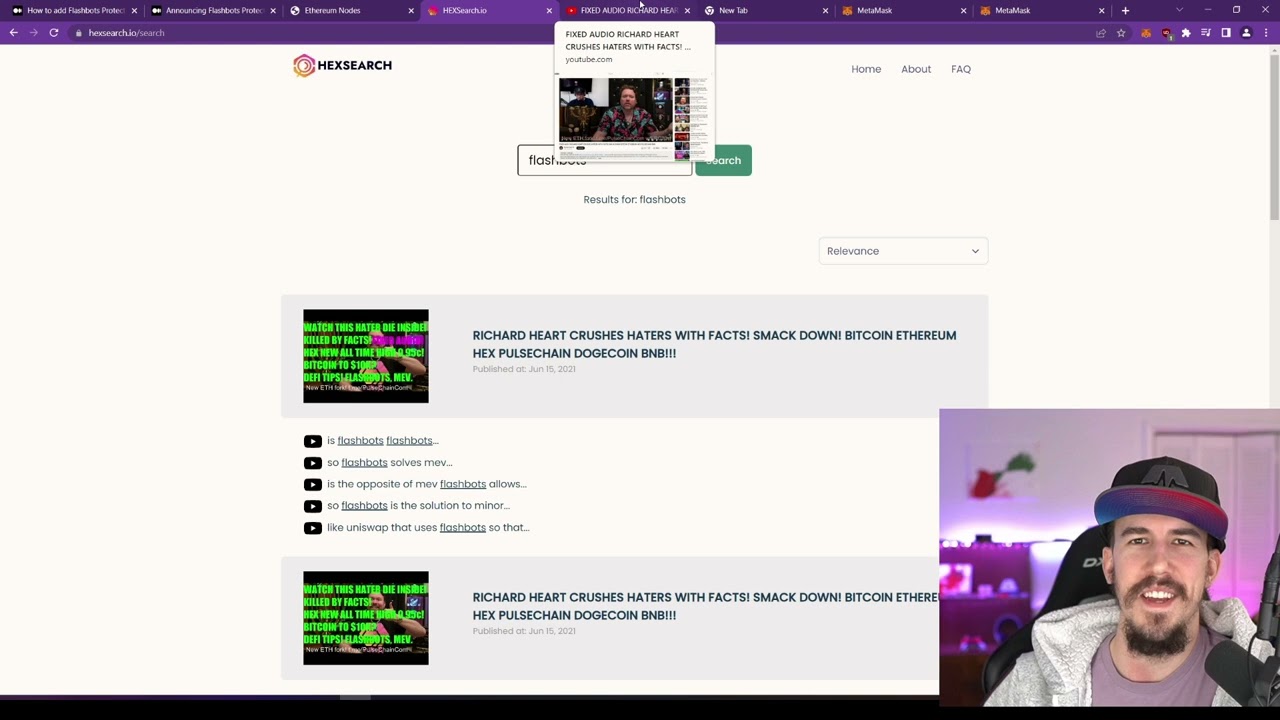Click the HEXSEARCH logo

(x=342, y=66)
